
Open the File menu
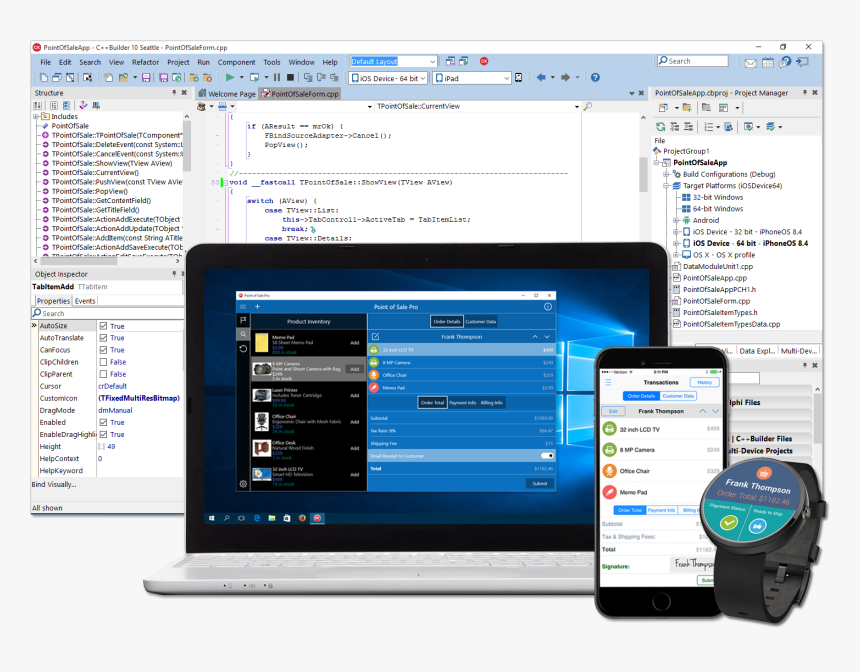pos(46,62)
